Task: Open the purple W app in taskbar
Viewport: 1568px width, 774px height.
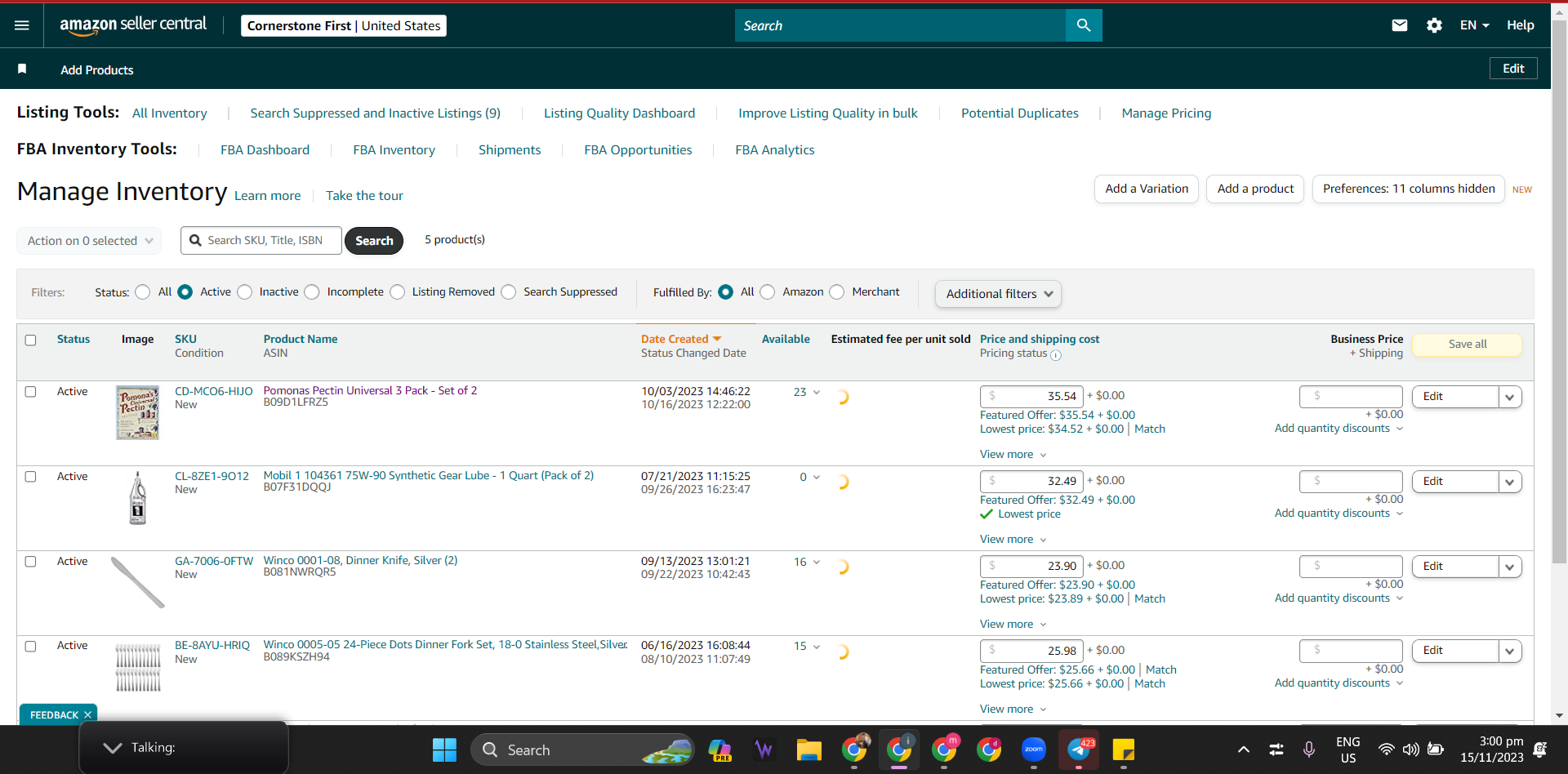Action: point(764,750)
